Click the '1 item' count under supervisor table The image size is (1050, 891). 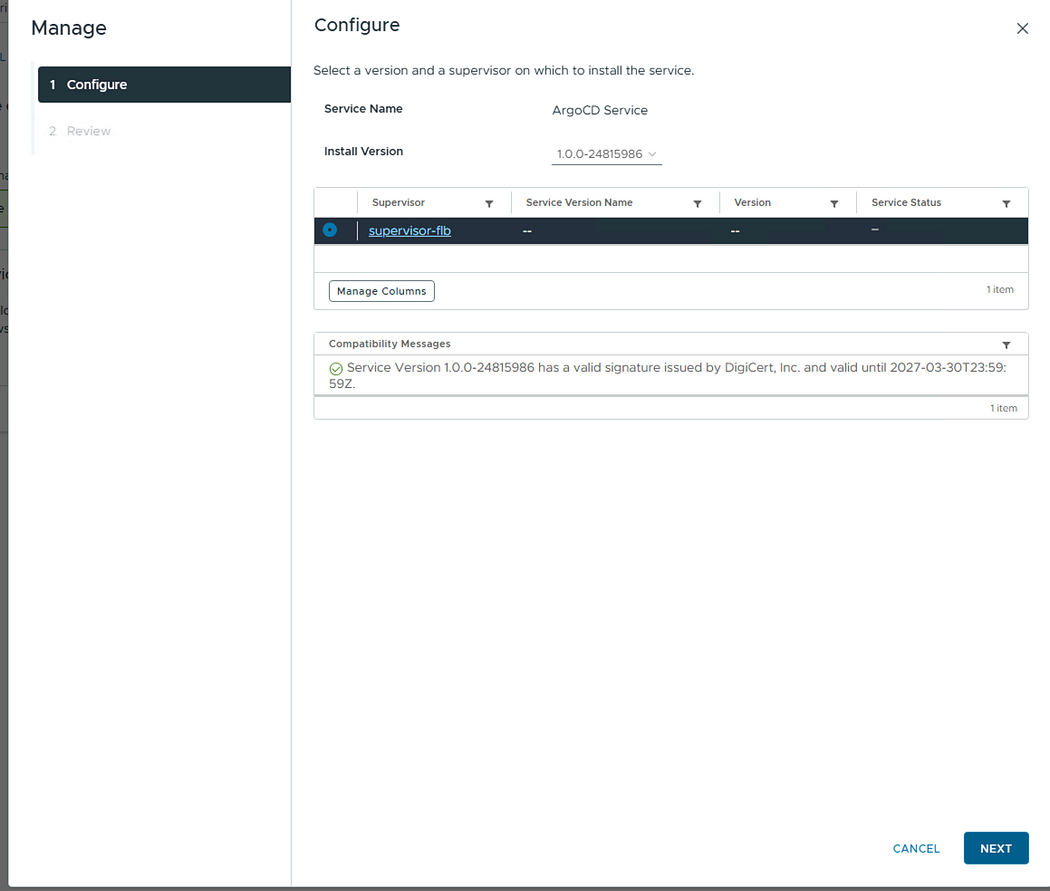click(1000, 290)
